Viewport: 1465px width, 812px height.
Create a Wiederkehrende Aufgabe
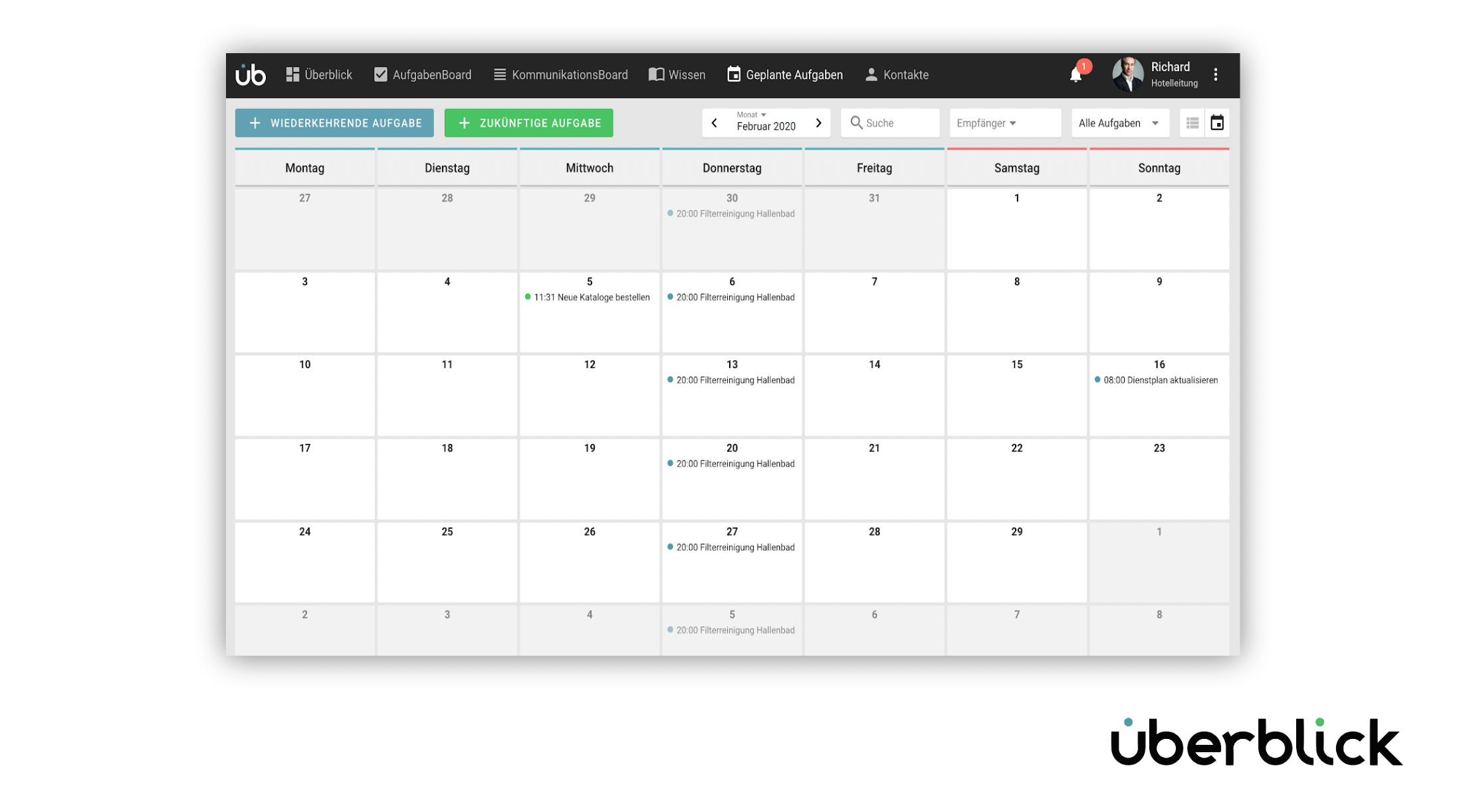pyautogui.click(x=334, y=122)
